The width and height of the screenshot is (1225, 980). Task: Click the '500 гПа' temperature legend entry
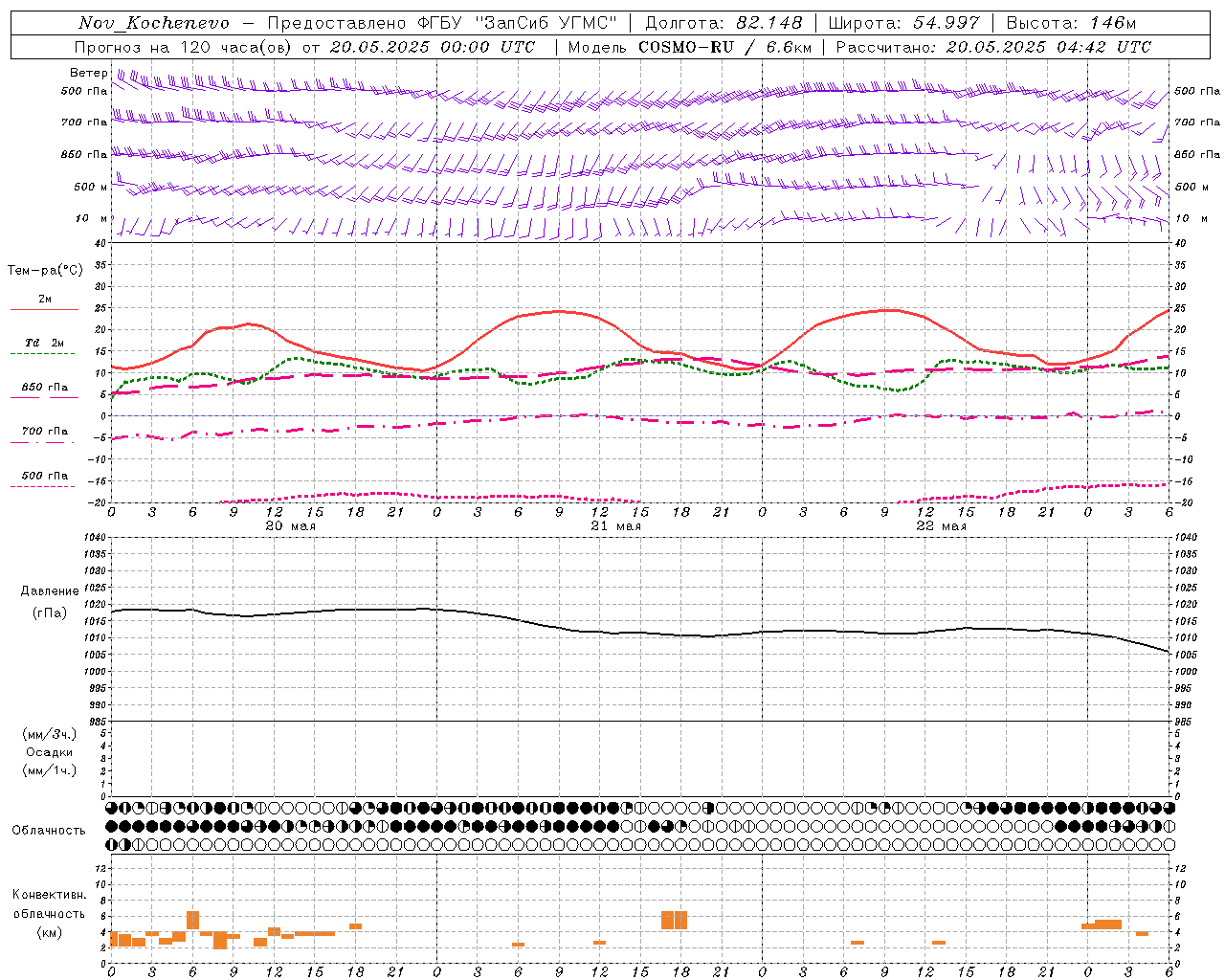(45, 476)
